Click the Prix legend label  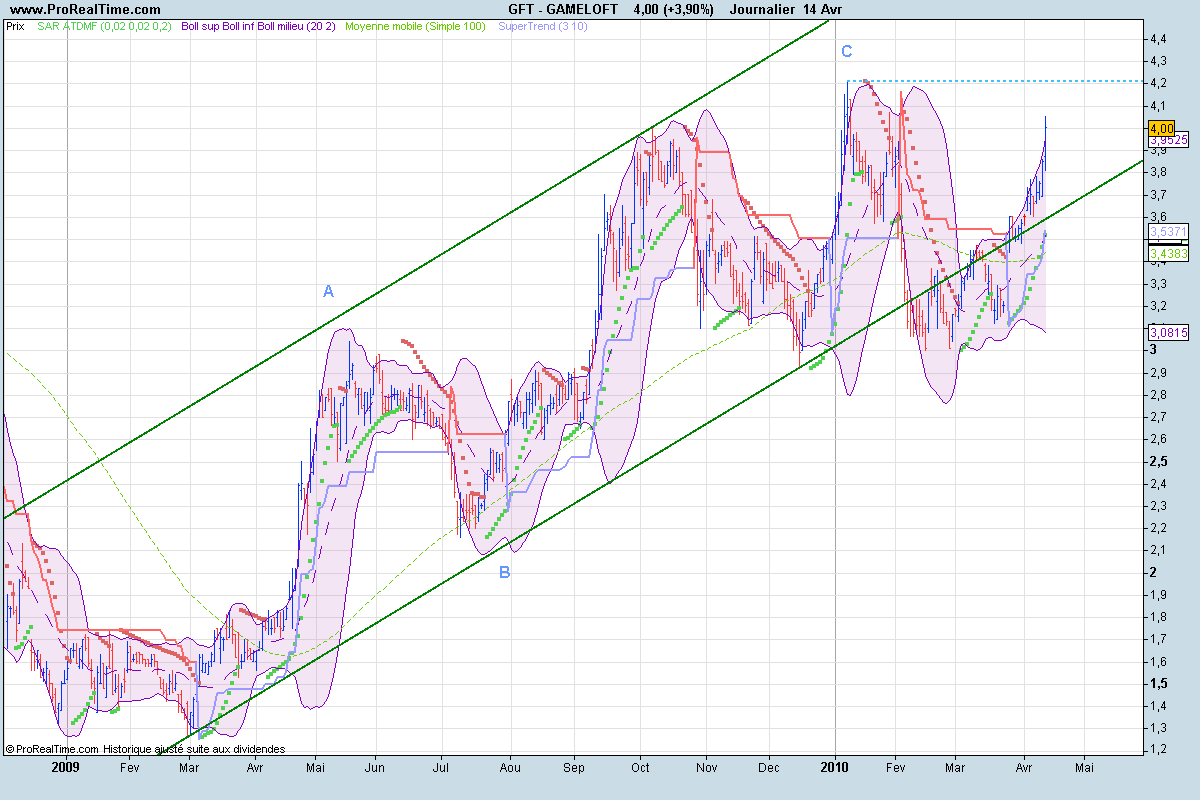pyautogui.click(x=15, y=26)
